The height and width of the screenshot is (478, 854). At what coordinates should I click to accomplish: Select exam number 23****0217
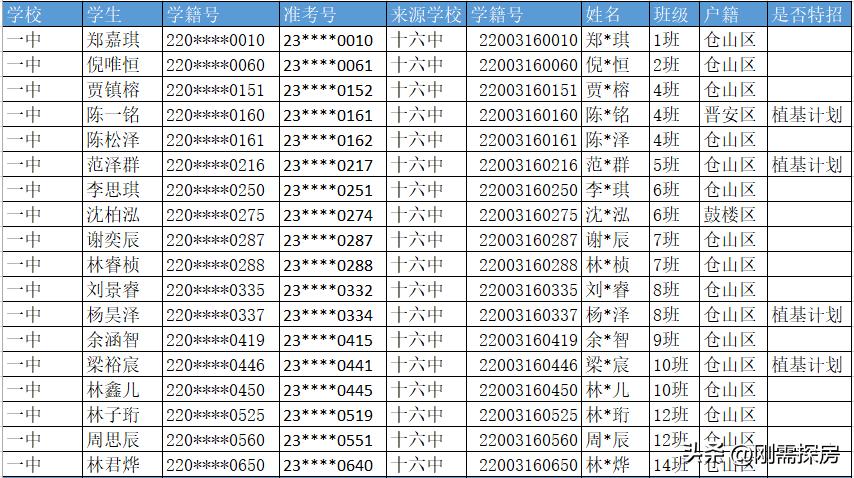tap(328, 165)
